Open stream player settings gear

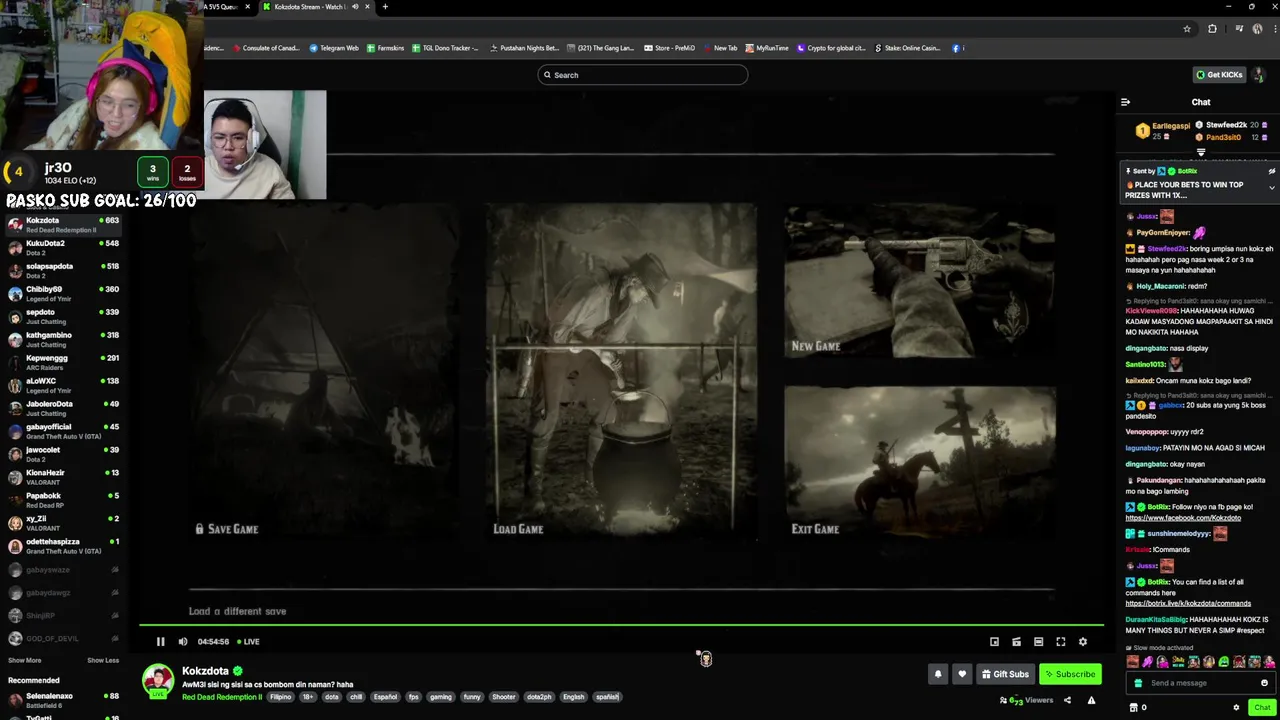[x=1082, y=642]
